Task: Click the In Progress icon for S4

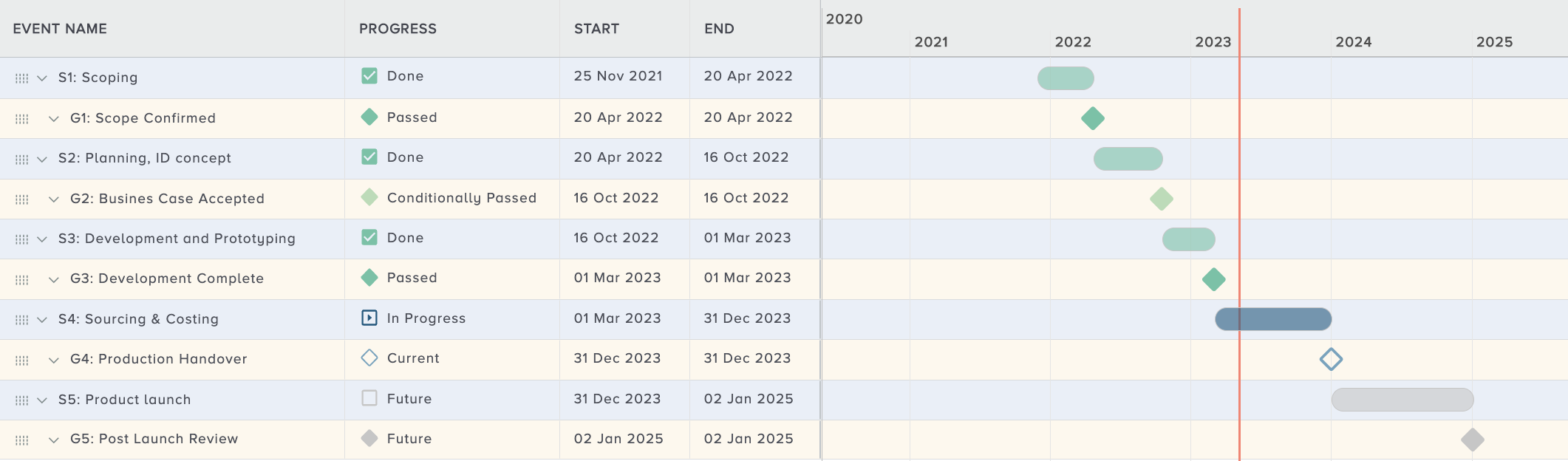Action: pyautogui.click(x=369, y=318)
